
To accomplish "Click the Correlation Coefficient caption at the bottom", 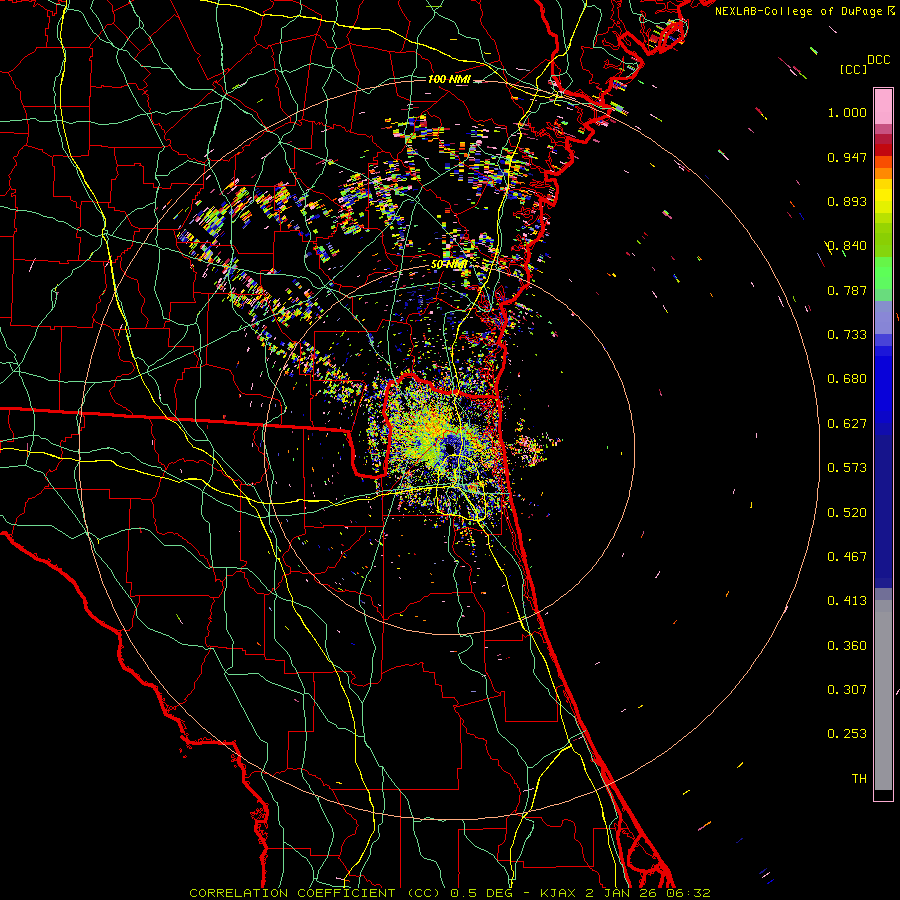I will (449, 893).
